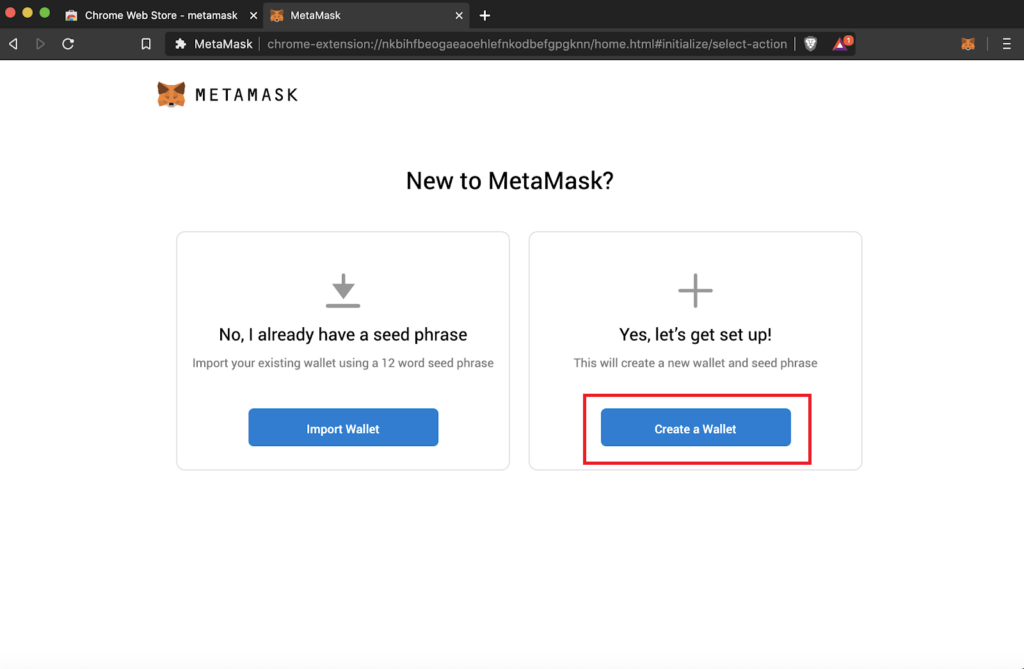
Task: Click the plus icon above the setup card
Action: point(695,290)
